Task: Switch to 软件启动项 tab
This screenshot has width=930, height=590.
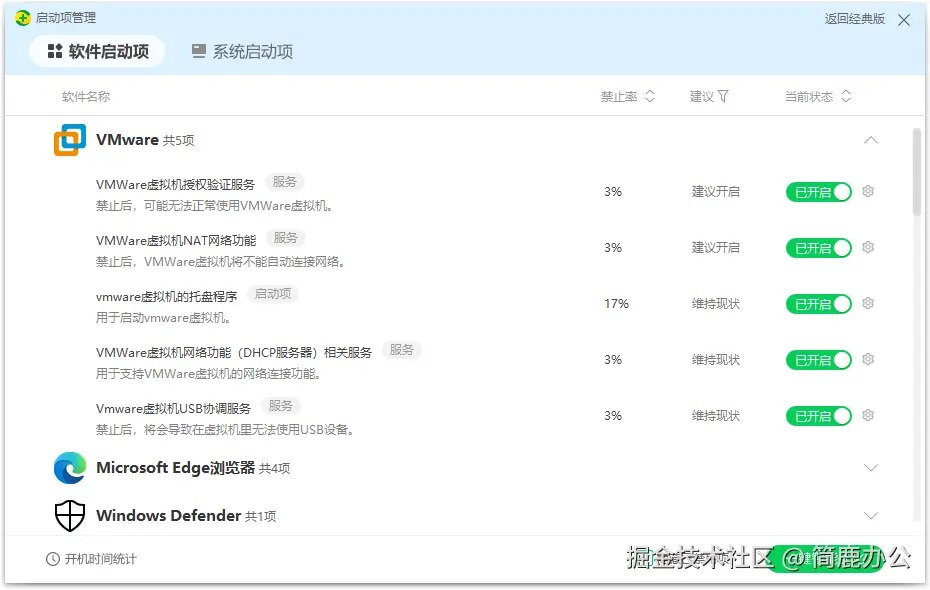Action: (97, 52)
